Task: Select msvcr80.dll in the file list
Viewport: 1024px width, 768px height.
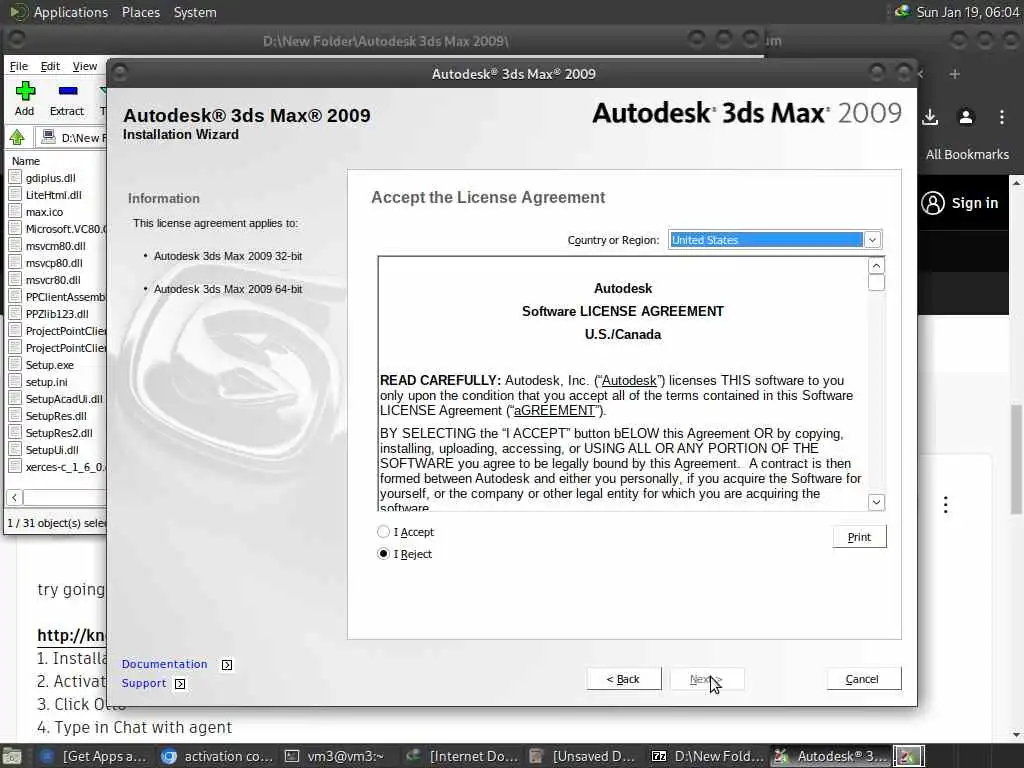Action: pos(54,280)
